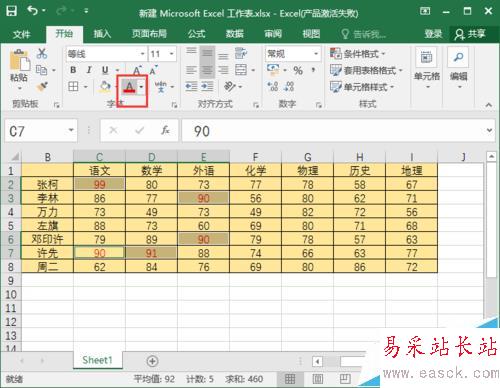The height and width of the screenshot is (388, 500).
Task: Apply accounting number format icon
Action: (x=273, y=70)
